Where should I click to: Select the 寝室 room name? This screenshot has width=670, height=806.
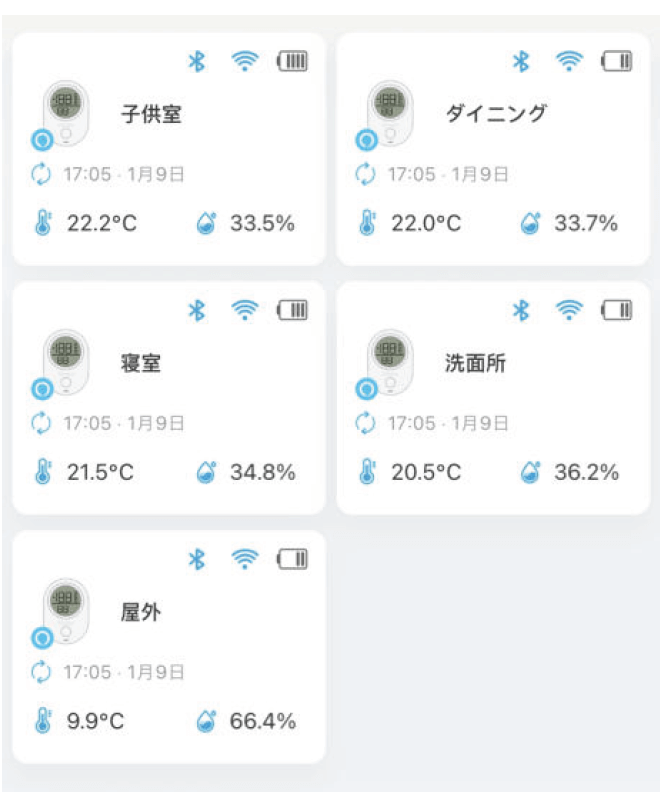(x=141, y=362)
